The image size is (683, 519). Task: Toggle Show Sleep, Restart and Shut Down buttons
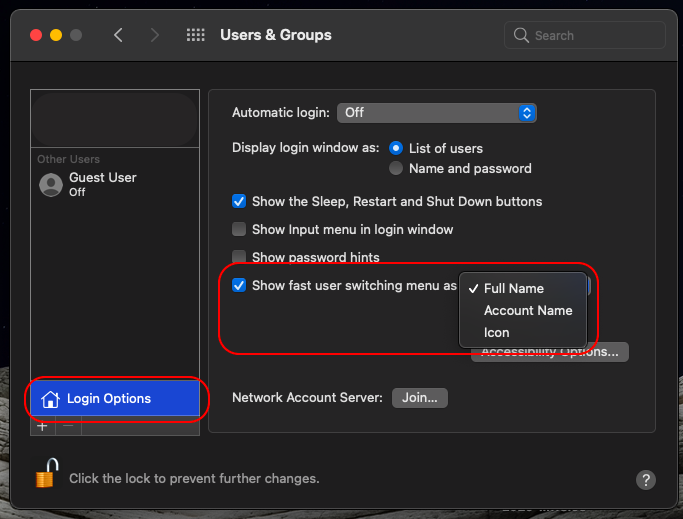(x=239, y=201)
